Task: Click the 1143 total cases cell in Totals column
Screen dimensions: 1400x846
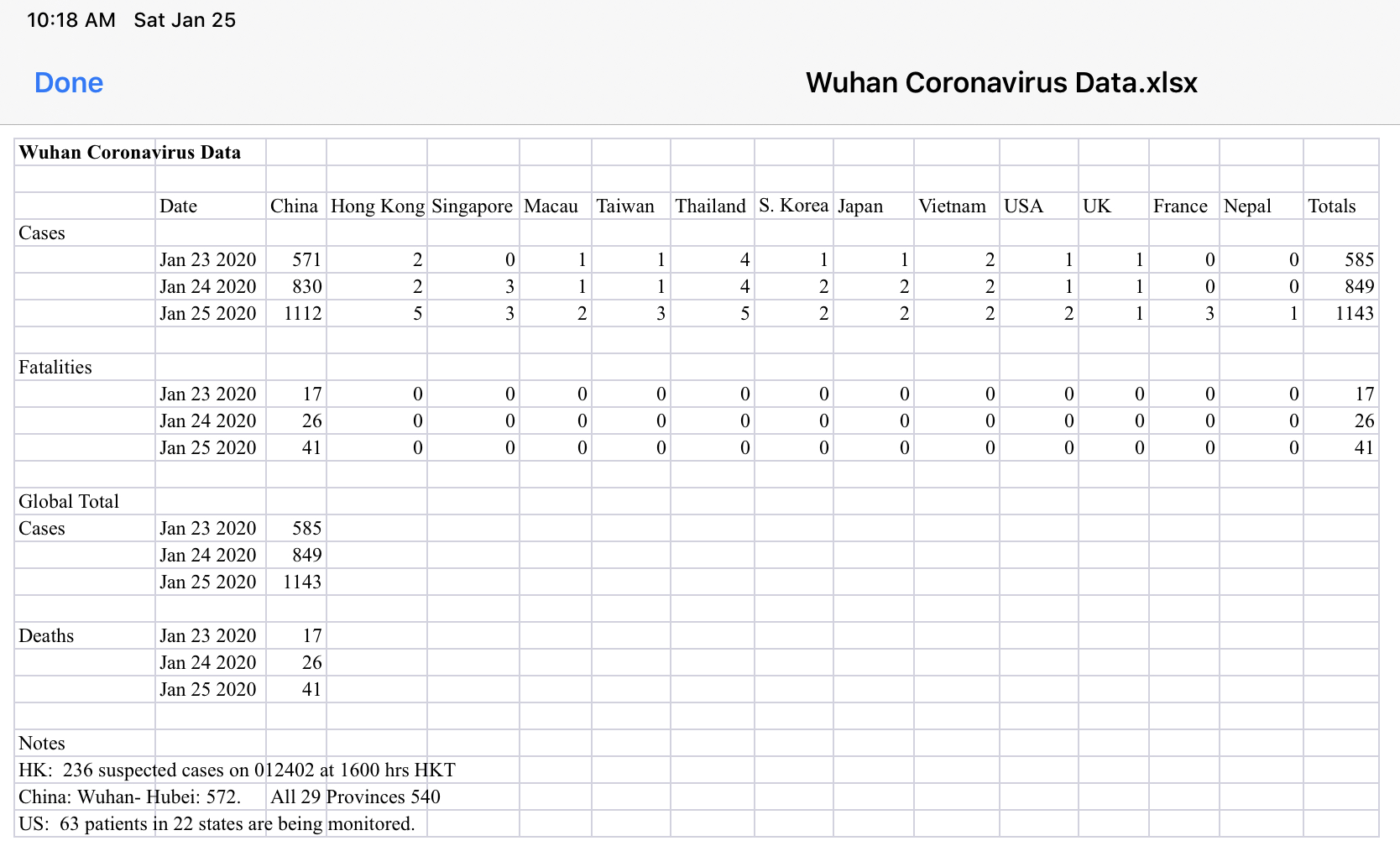Action: (1354, 314)
